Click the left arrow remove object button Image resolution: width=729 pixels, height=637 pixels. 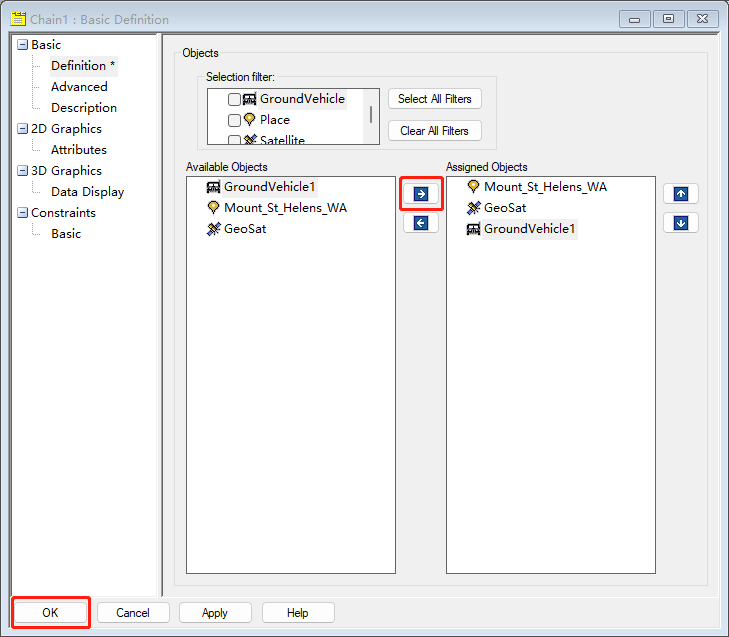(420, 223)
